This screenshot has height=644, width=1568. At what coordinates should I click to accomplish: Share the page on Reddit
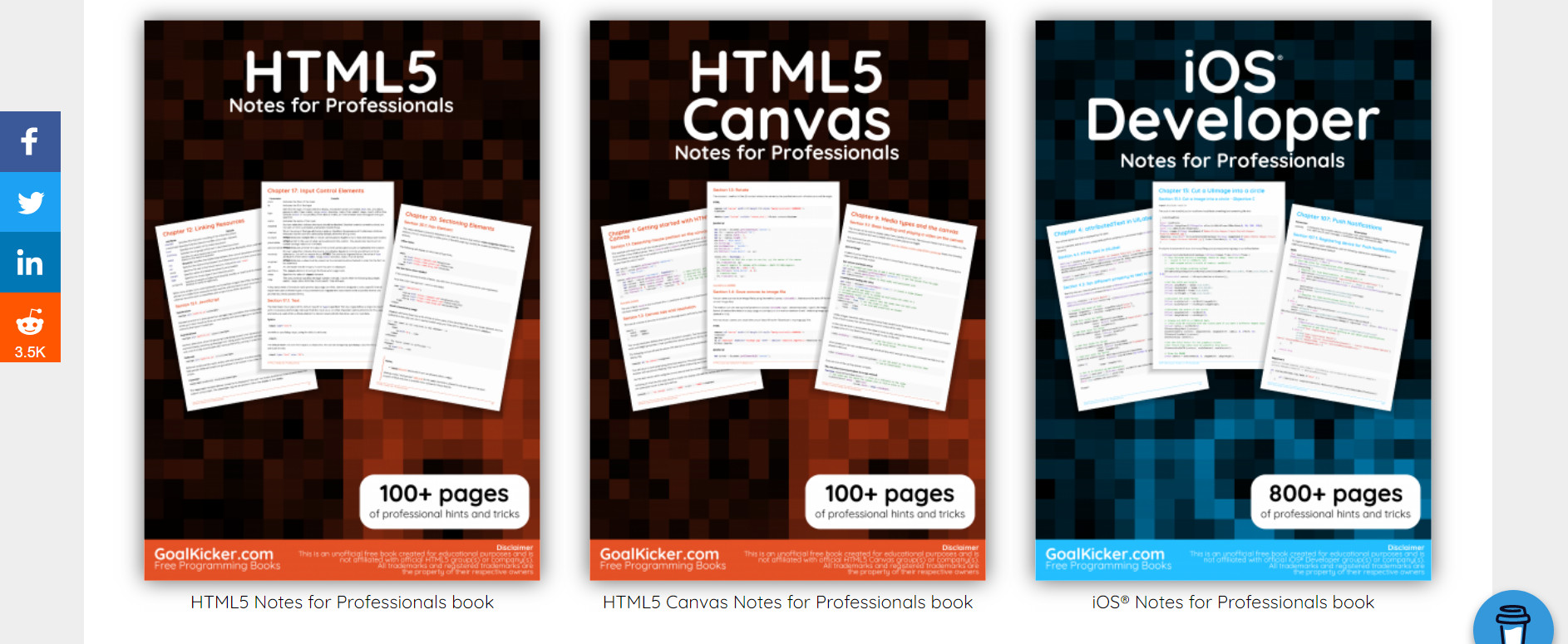pyautogui.click(x=30, y=327)
